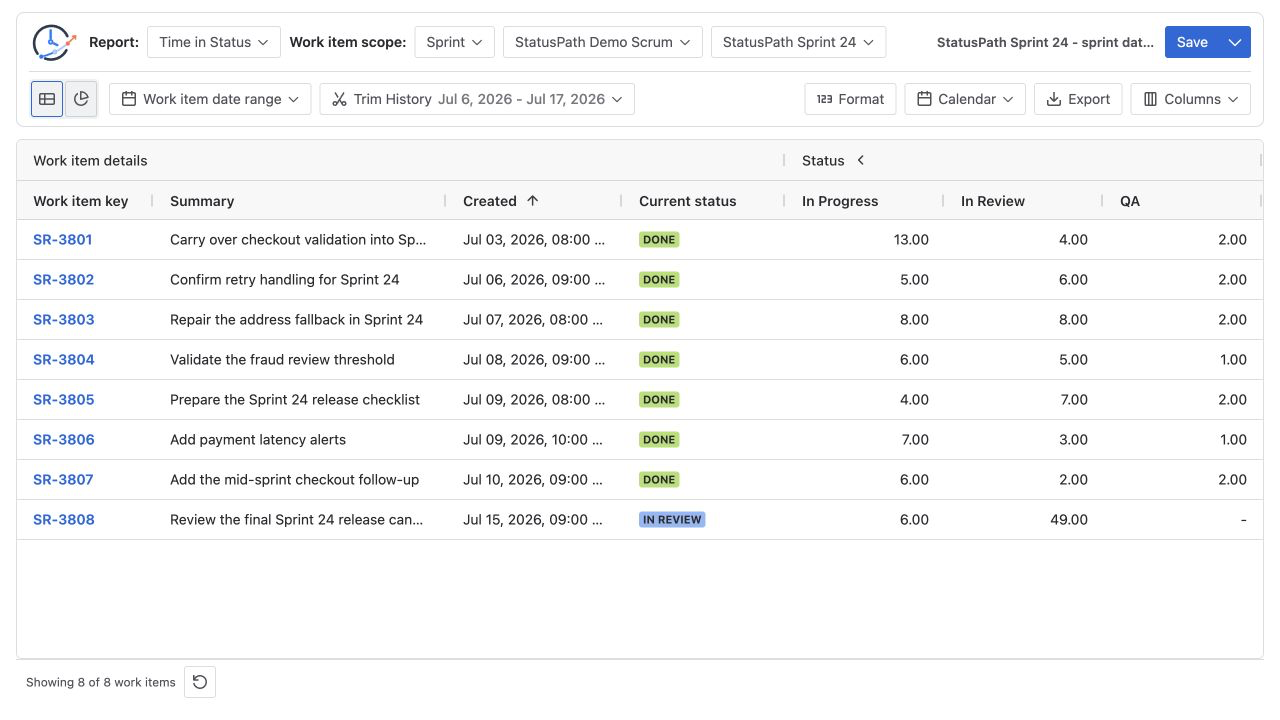
Task: Open work item SR-3803
Action: pos(63,320)
